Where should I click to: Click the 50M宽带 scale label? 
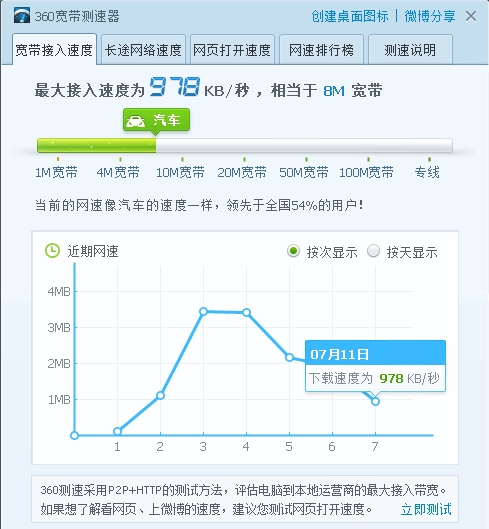pyautogui.click(x=304, y=172)
